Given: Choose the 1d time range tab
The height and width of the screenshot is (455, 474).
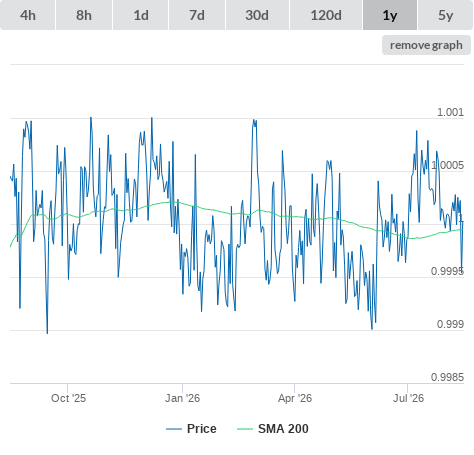Looking at the screenshot, I should (x=141, y=15).
